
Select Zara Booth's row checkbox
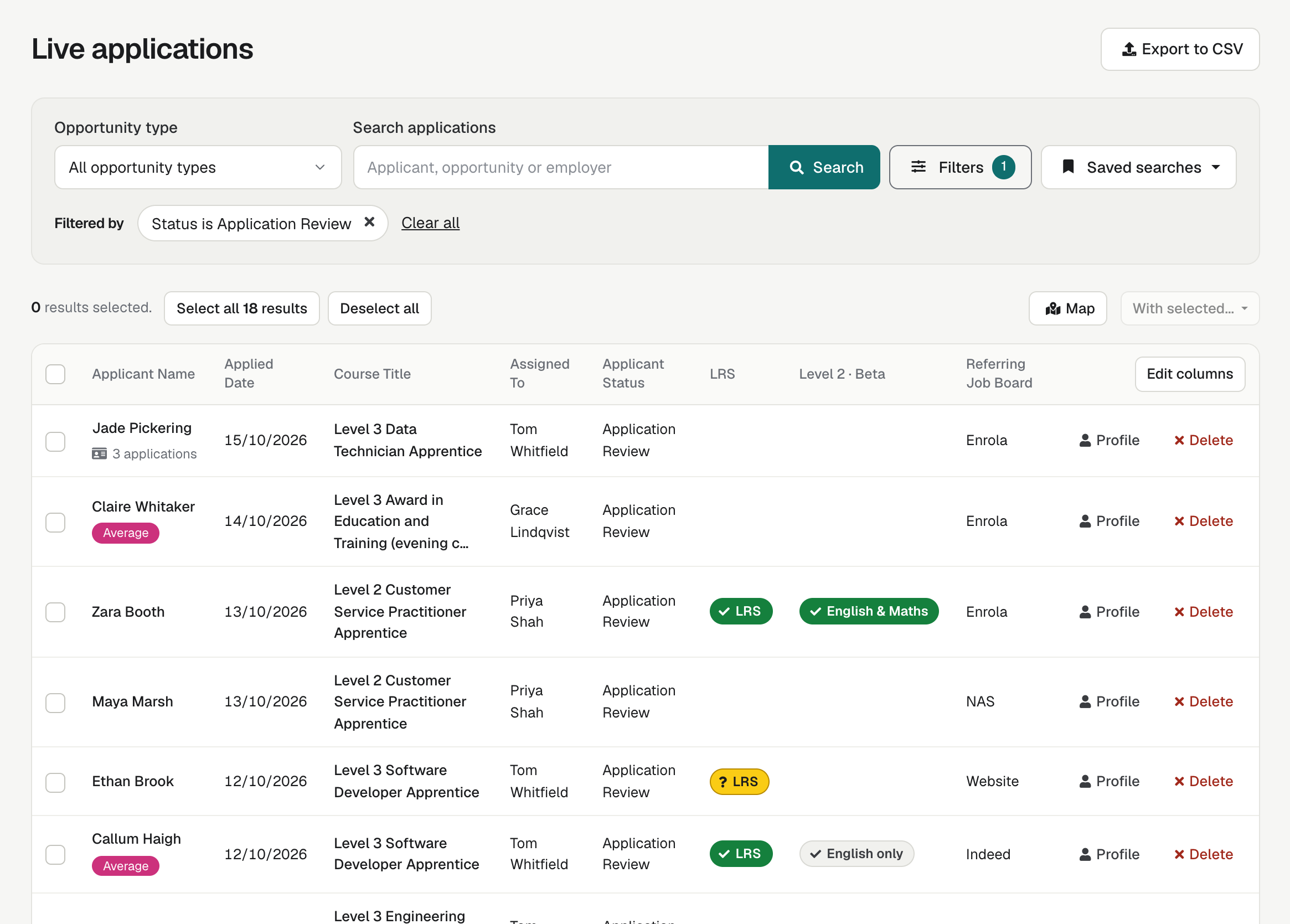point(55,612)
